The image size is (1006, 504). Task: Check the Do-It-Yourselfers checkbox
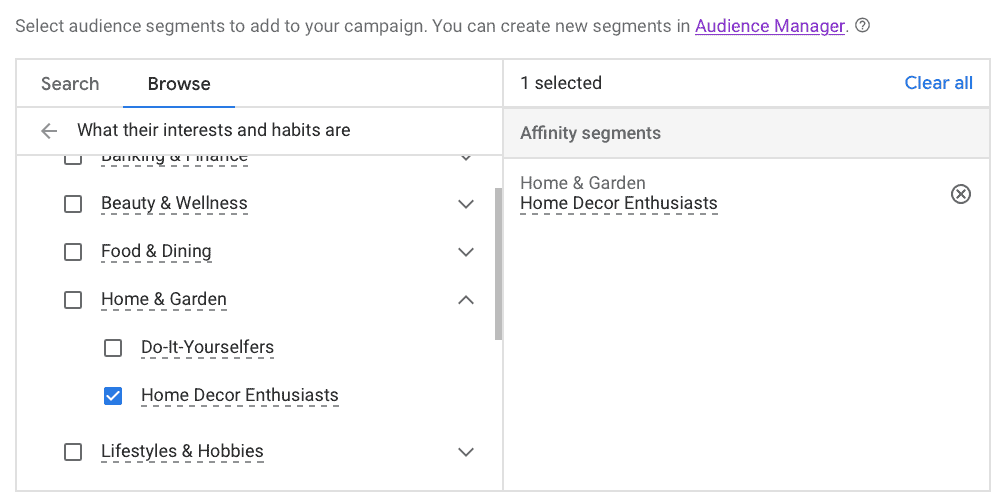(113, 348)
